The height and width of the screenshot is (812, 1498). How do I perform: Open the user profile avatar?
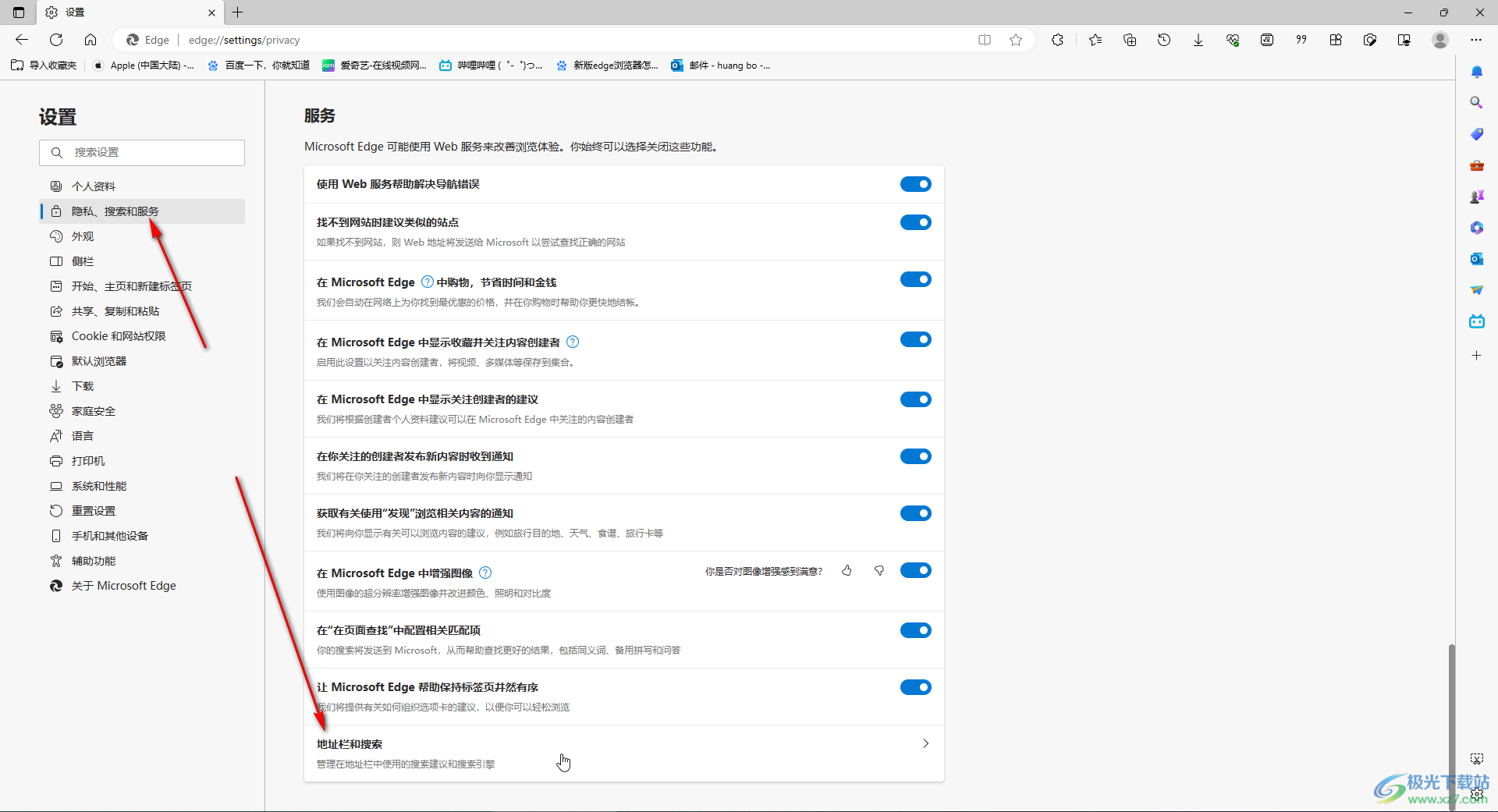coord(1440,40)
